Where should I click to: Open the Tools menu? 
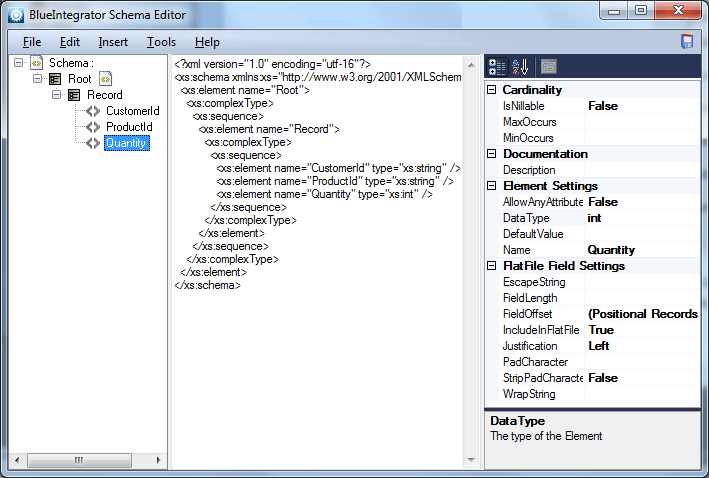coord(161,42)
